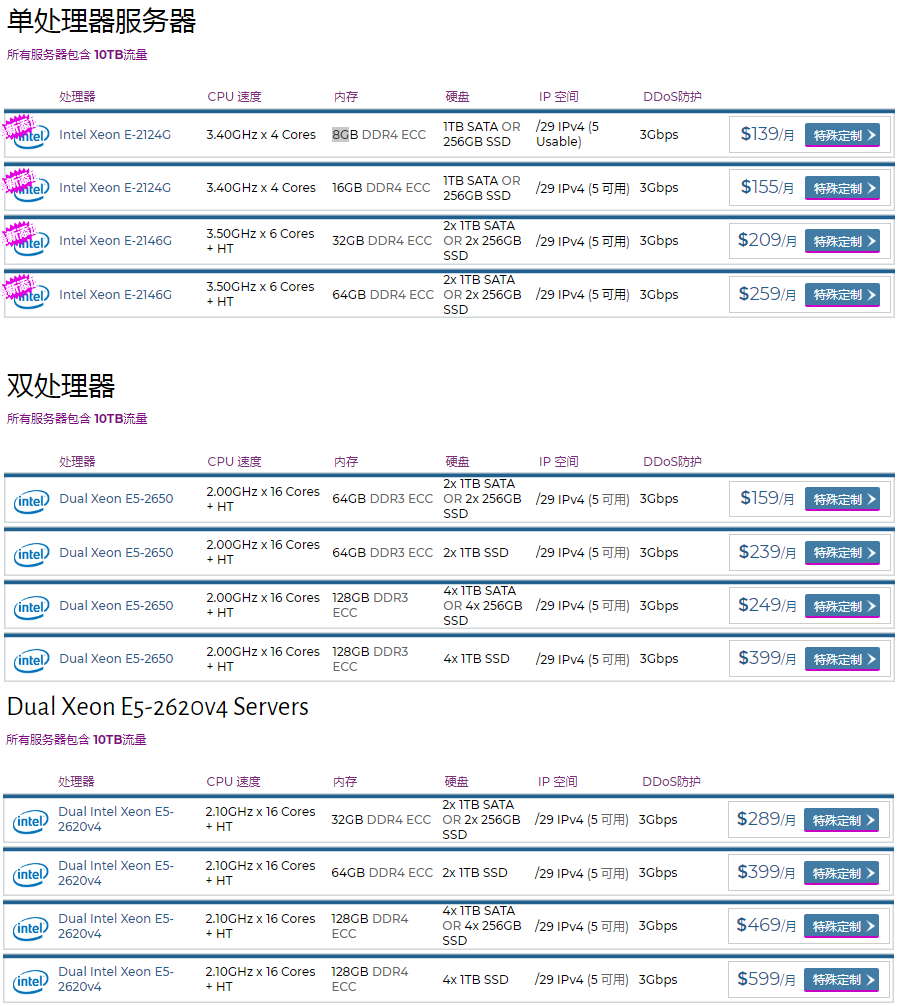Open Dual Xeon E5-2650 name in $239 row
The width and height of the screenshot is (901, 1007).
pos(116,552)
